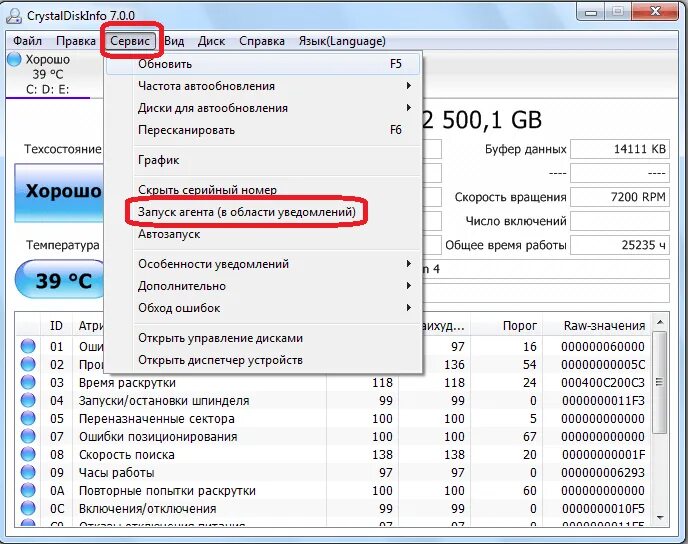Select the Ошибки позиционирования row text

(158, 437)
